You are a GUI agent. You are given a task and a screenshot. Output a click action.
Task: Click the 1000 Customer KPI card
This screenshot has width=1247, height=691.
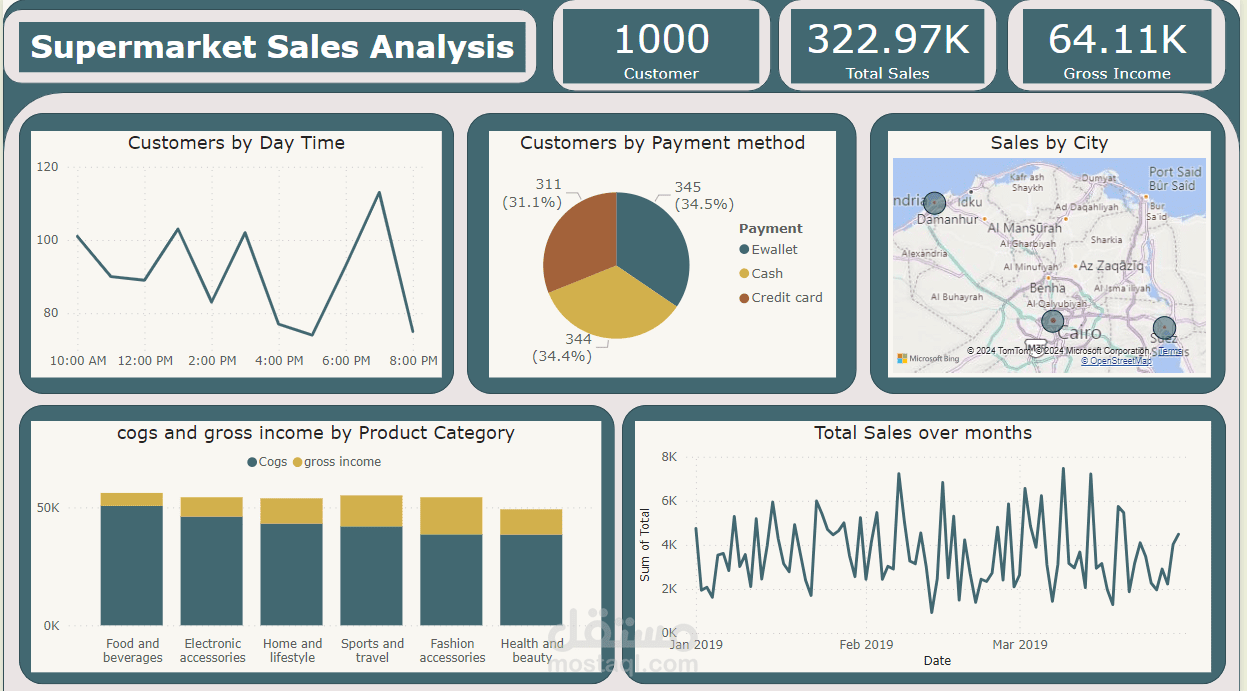(x=661, y=45)
